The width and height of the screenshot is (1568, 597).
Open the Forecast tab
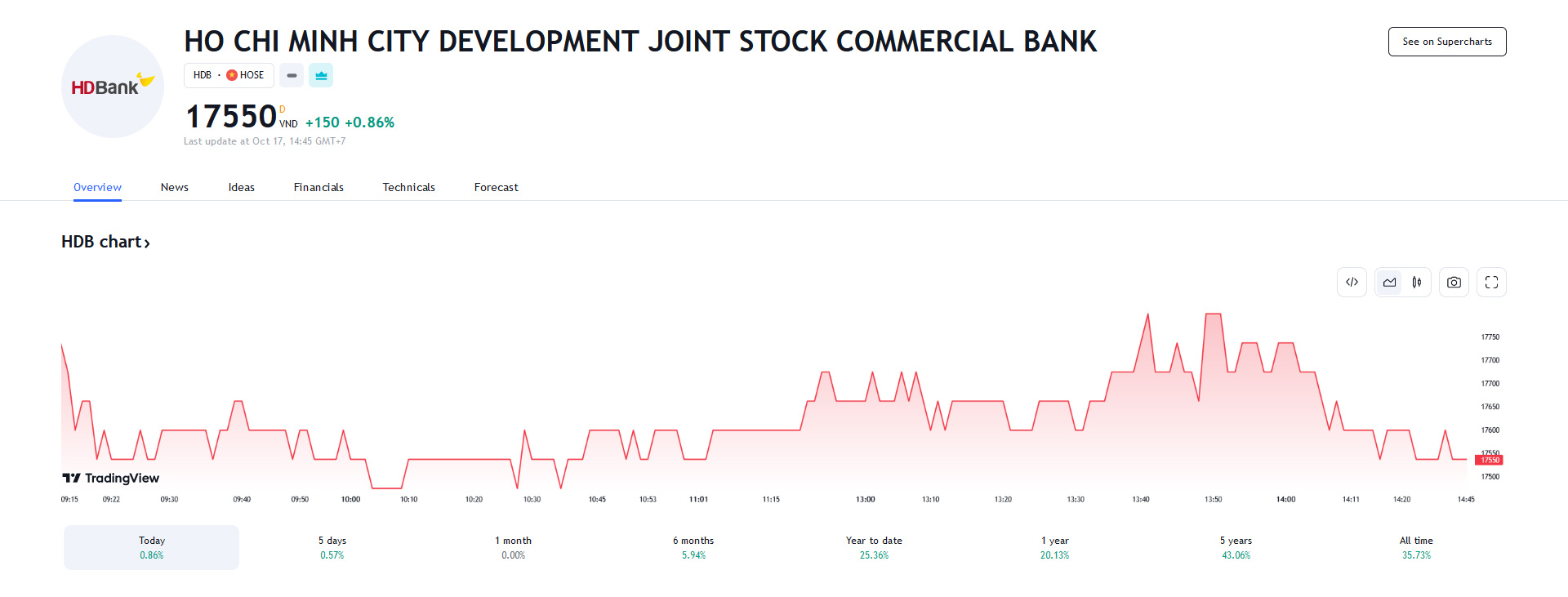[497, 187]
